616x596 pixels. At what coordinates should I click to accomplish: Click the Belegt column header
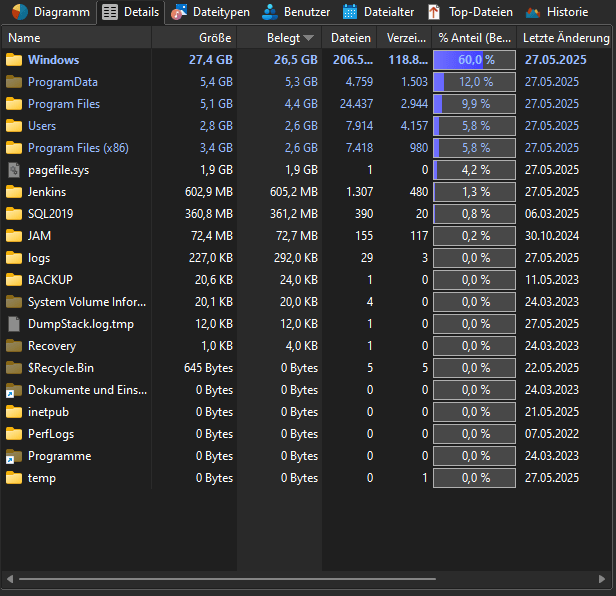click(x=279, y=38)
